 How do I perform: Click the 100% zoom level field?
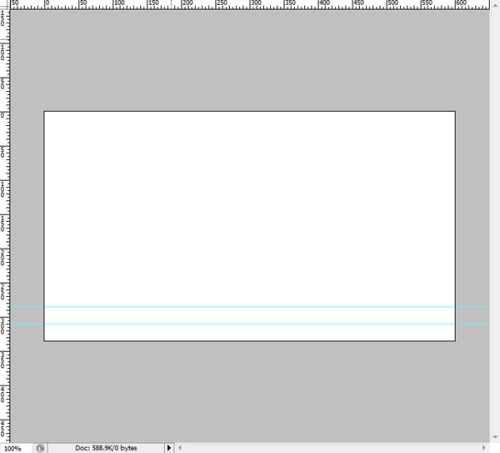[x=15, y=448]
